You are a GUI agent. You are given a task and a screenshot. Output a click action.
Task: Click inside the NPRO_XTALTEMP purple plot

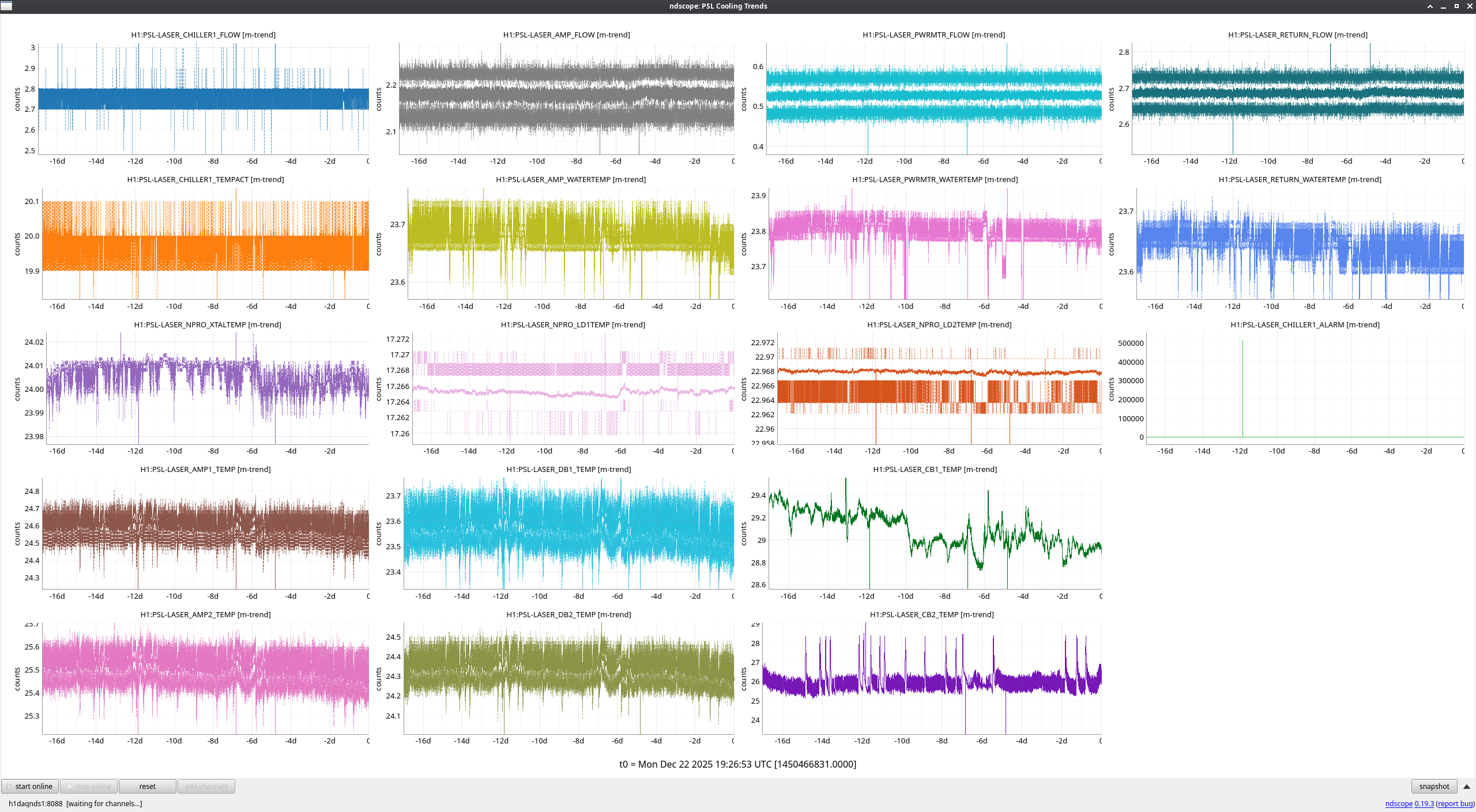click(208, 389)
